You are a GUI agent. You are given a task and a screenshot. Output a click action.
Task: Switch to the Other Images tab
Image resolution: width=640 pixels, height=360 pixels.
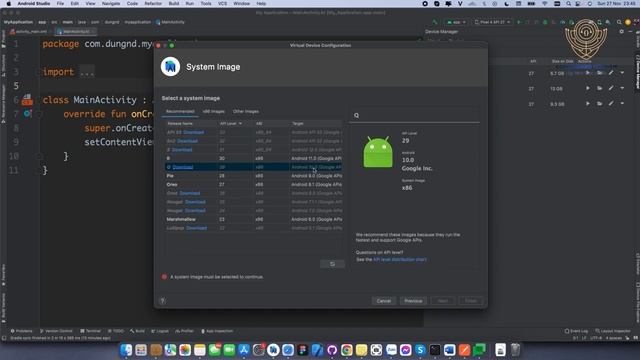point(246,111)
